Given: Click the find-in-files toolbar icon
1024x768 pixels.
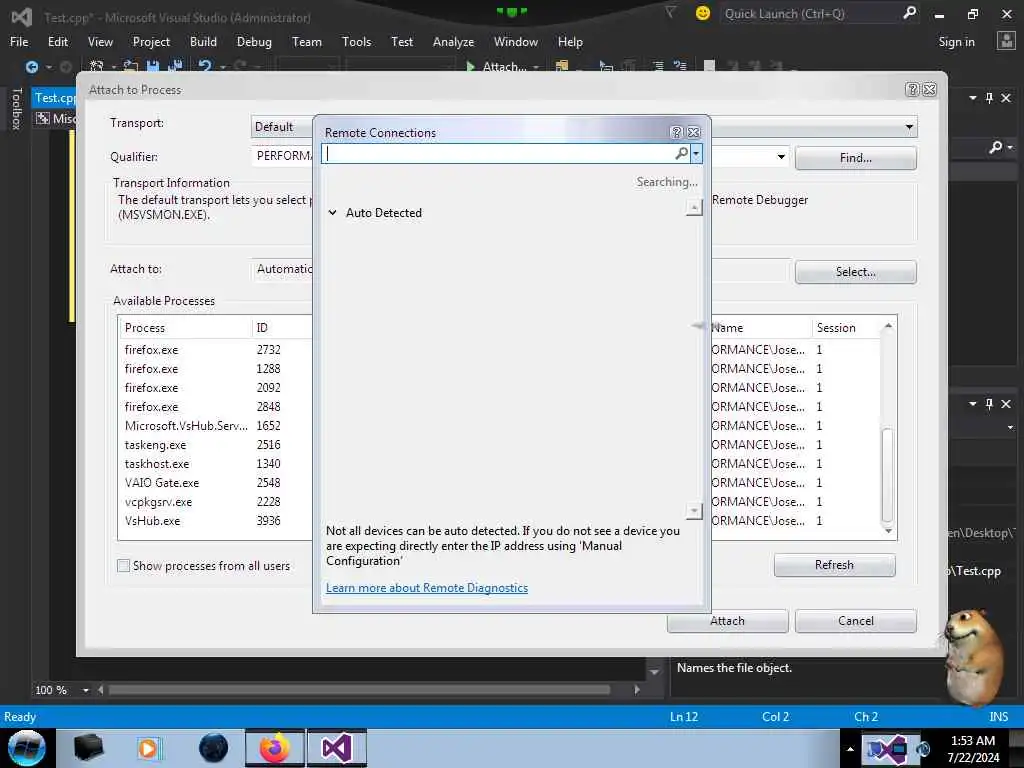Looking at the screenshot, I should coord(562,67).
